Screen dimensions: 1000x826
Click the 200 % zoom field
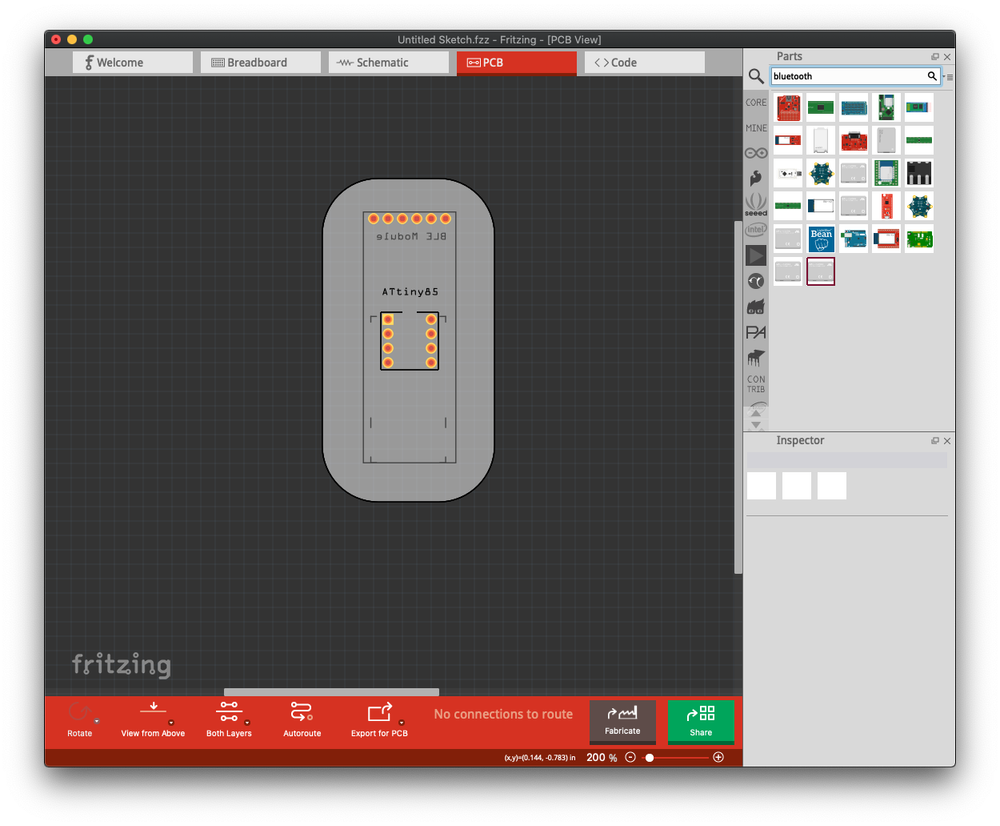point(601,757)
